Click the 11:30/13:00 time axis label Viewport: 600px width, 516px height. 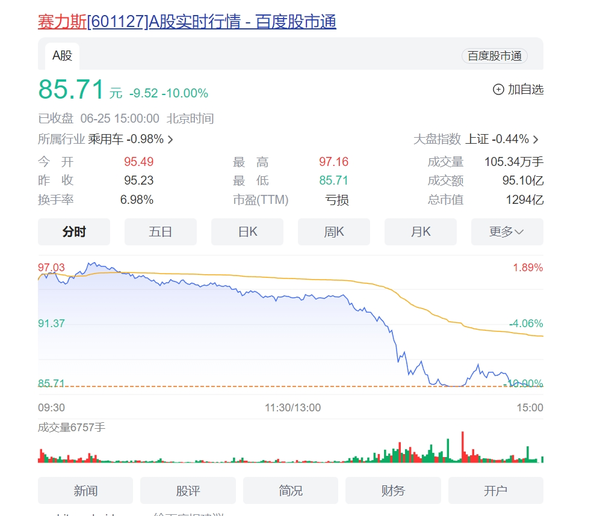tap(293, 407)
